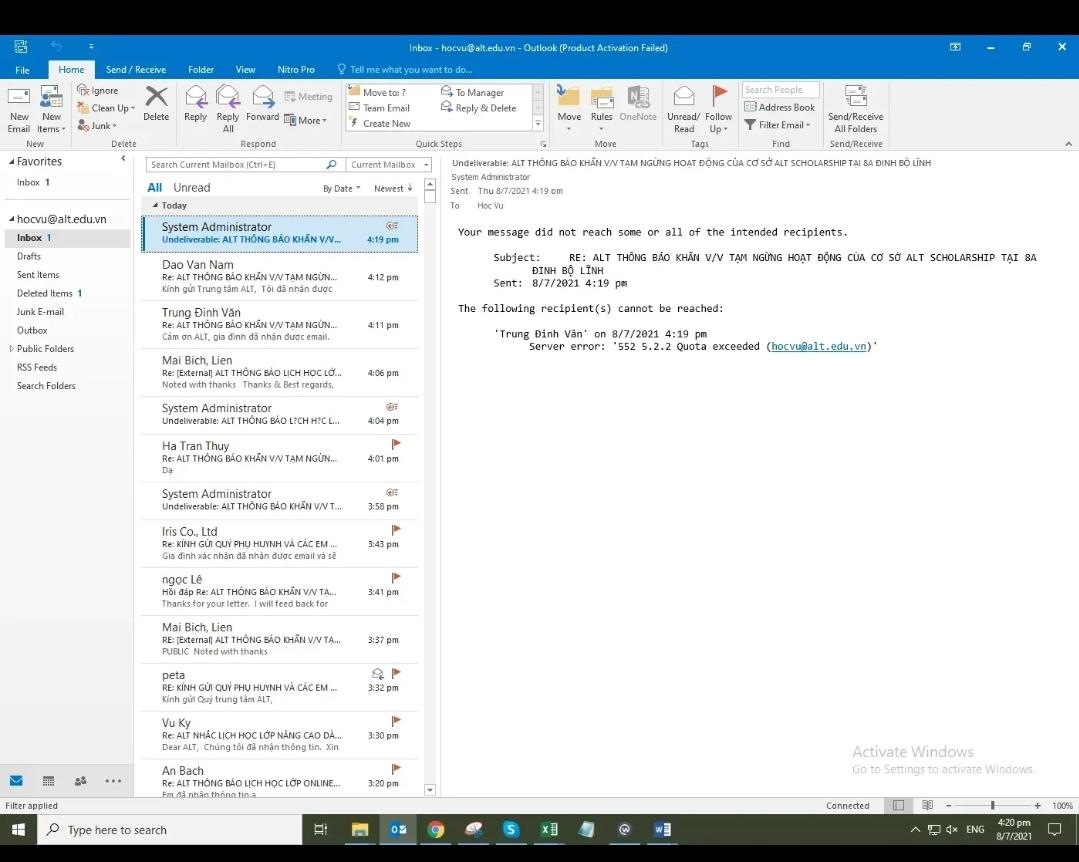Image resolution: width=1079 pixels, height=862 pixels.
Task: Expand the Public Folders node
Action: [x=11, y=349]
